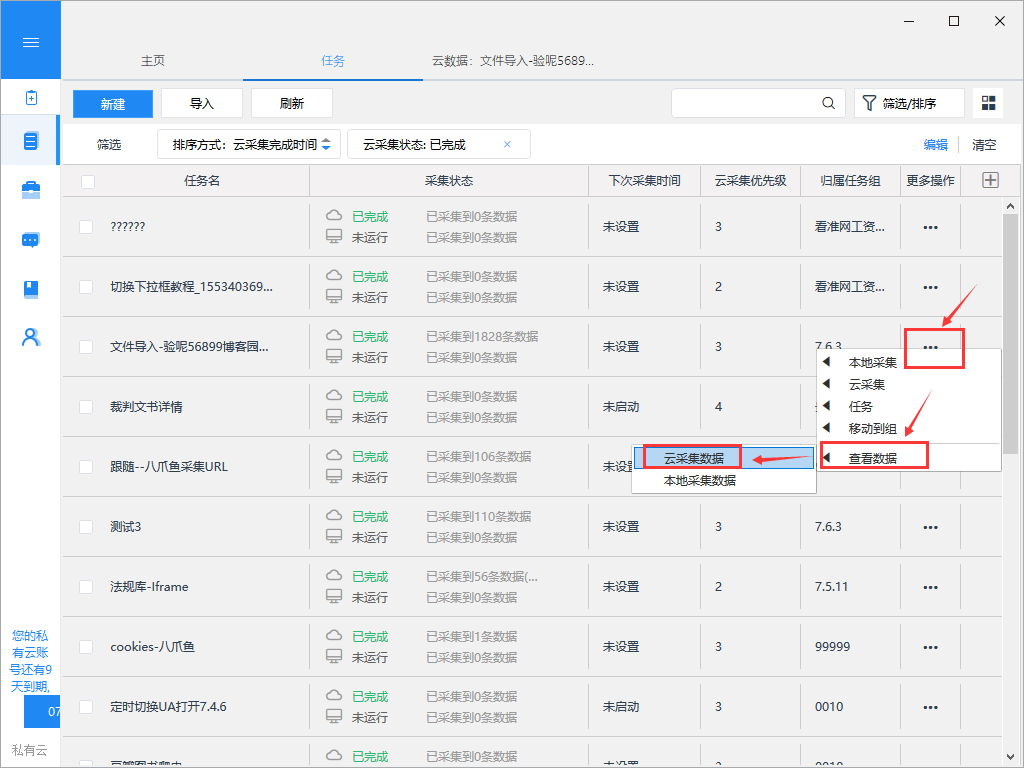The image size is (1024, 768).
Task: Select 本地采集数据 from submenu
Action: click(x=724, y=481)
